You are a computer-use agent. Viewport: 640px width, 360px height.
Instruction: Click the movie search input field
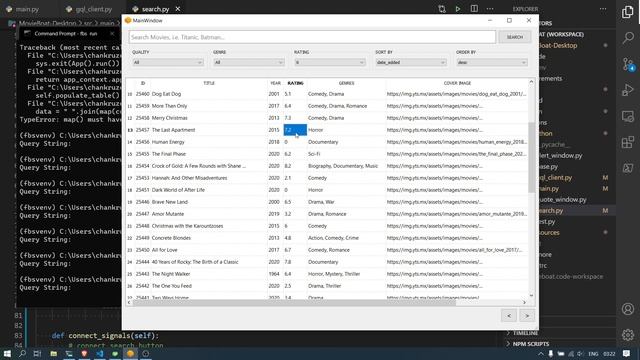pyautogui.click(x=312, y=37)
